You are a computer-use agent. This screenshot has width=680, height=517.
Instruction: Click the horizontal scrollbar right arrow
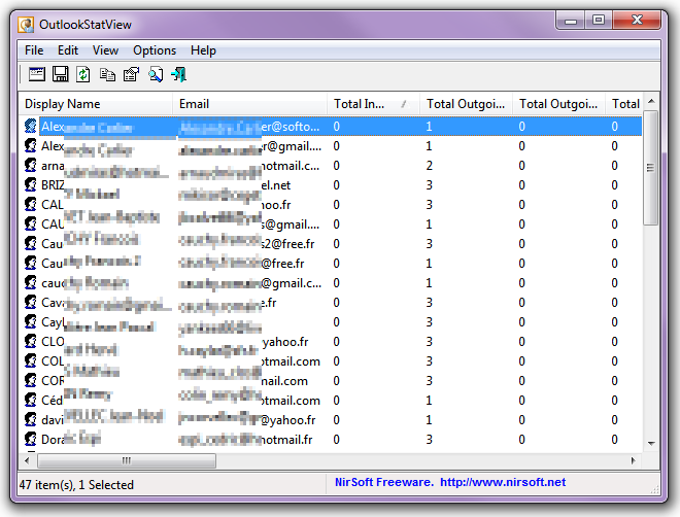pos(634,460)
